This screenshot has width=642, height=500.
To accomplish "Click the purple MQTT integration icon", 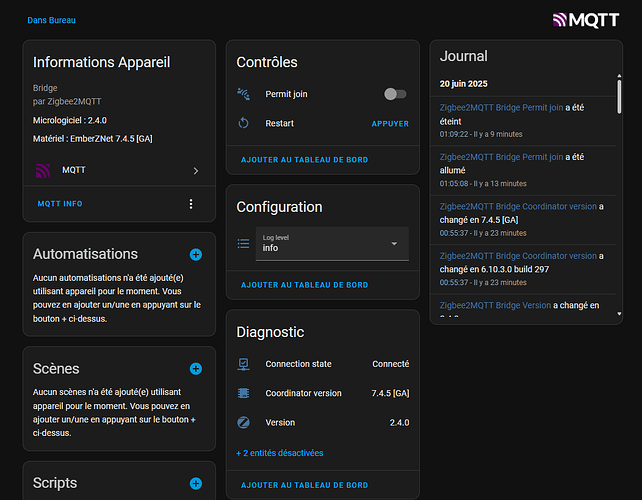I will click(43, 170).
